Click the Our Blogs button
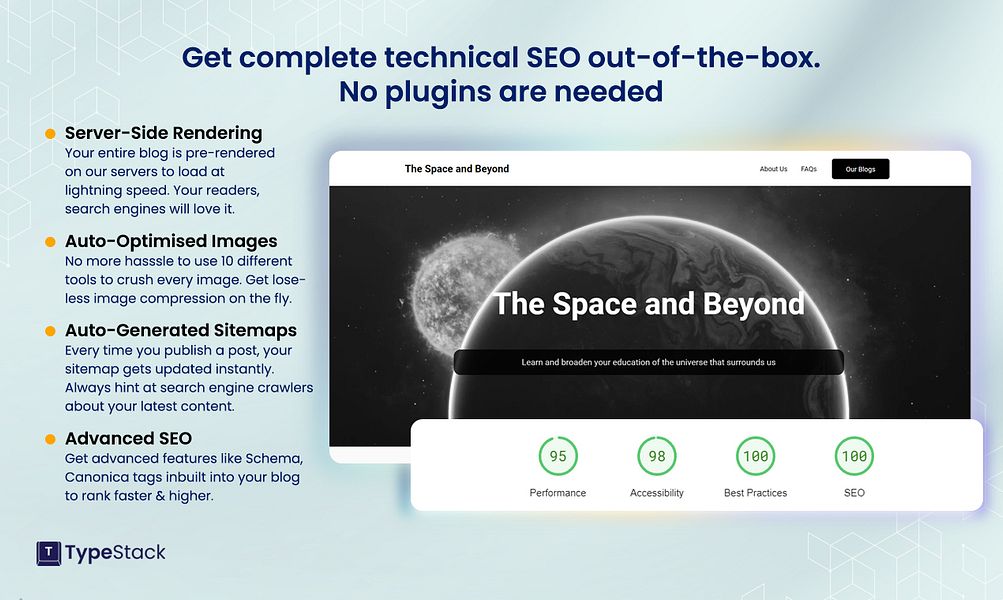1003x600 pixels. point(860,169)
